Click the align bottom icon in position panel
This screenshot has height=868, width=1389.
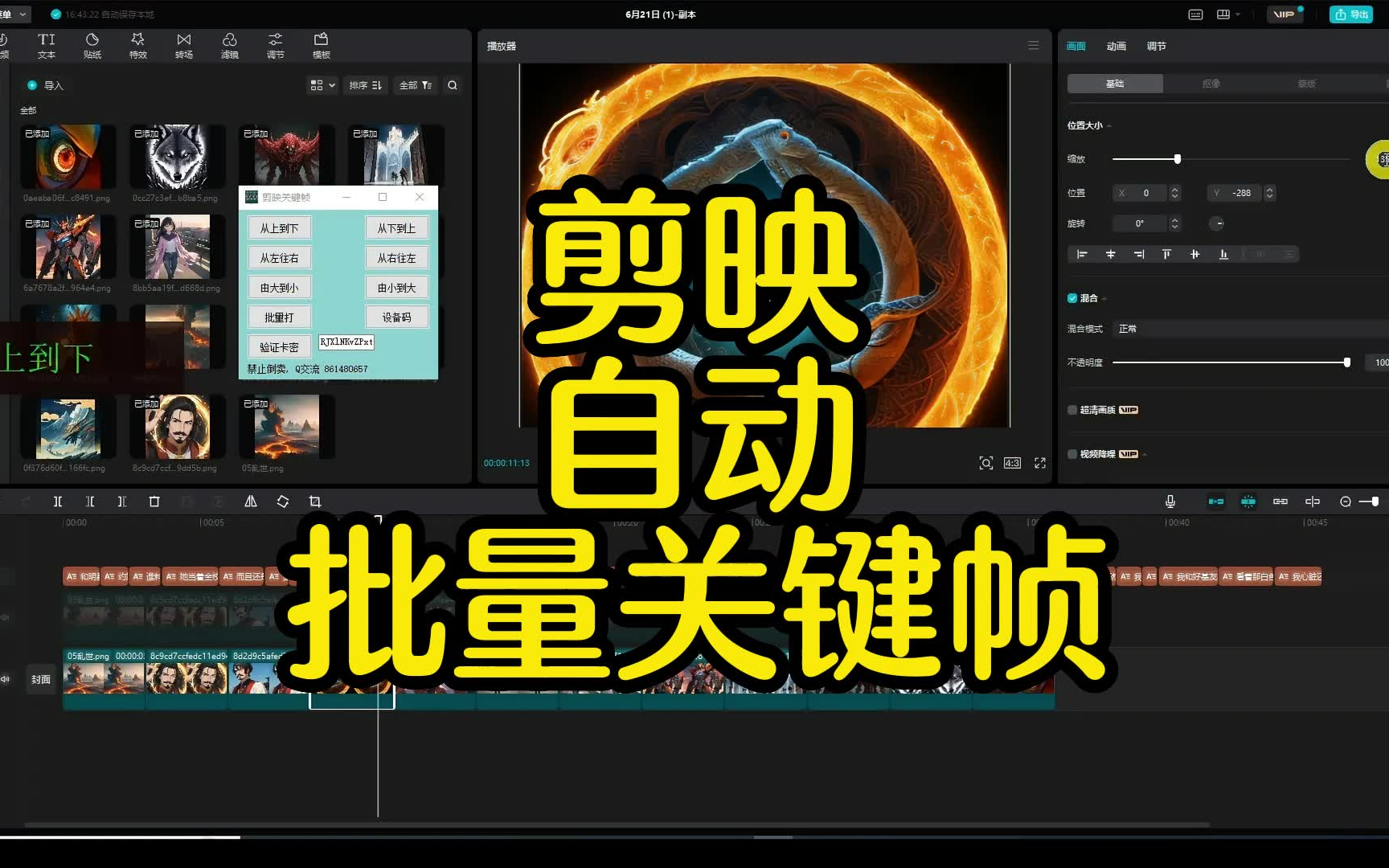click(x=1223, y=254)
